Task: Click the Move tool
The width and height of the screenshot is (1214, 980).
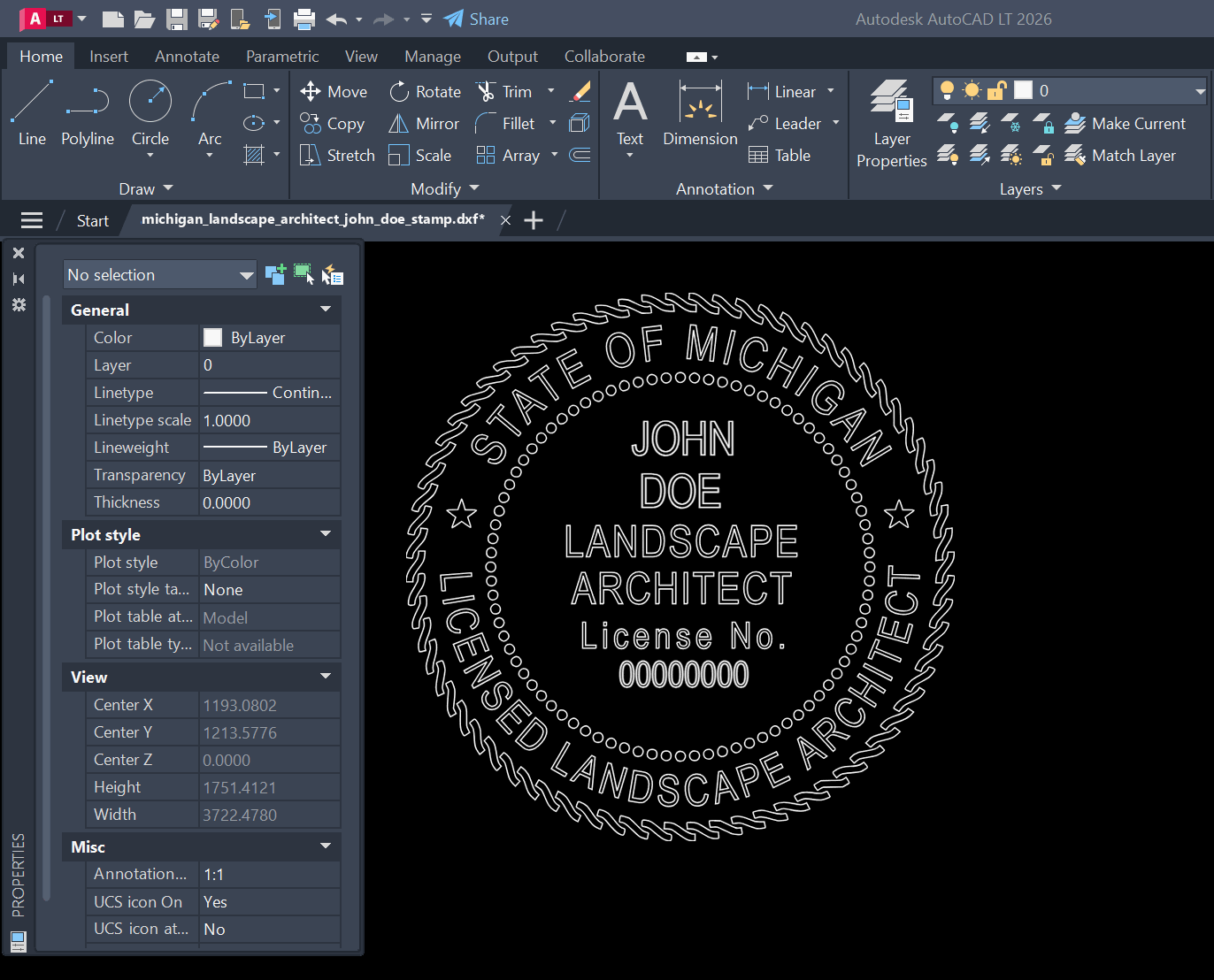Action: 334,91
